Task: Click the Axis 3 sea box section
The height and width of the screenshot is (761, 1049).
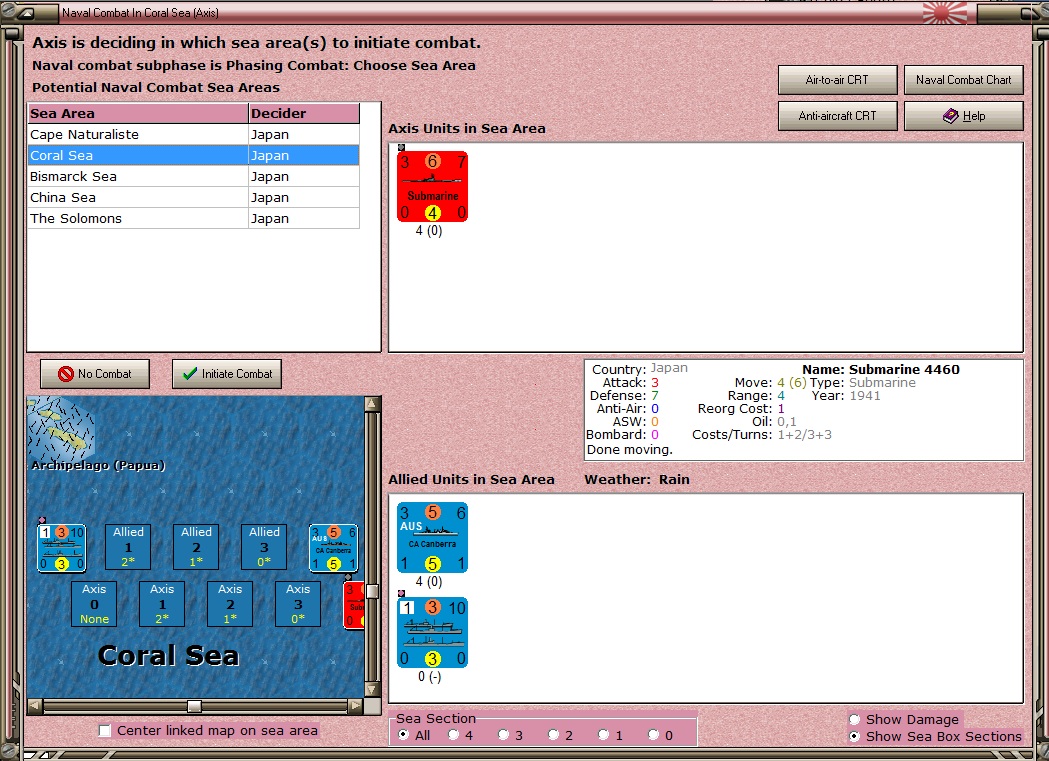Action: pos(298,604)
